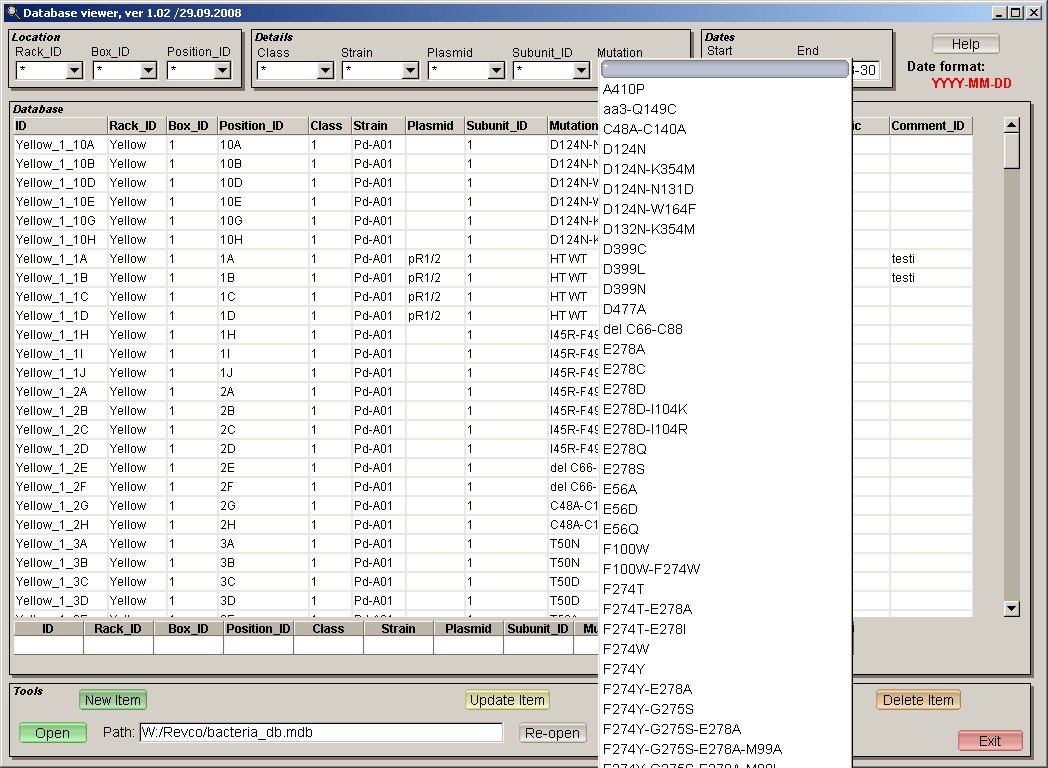Image resolution: width=1048 pixels, height=768 pixels.
Task: Open the Rack_ID filter dropdown
Action: pos(74,70)
